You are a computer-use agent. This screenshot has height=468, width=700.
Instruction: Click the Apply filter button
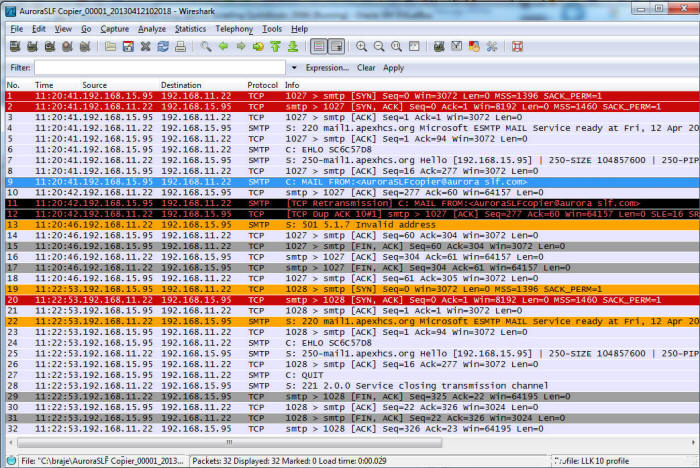coord(393,68)
